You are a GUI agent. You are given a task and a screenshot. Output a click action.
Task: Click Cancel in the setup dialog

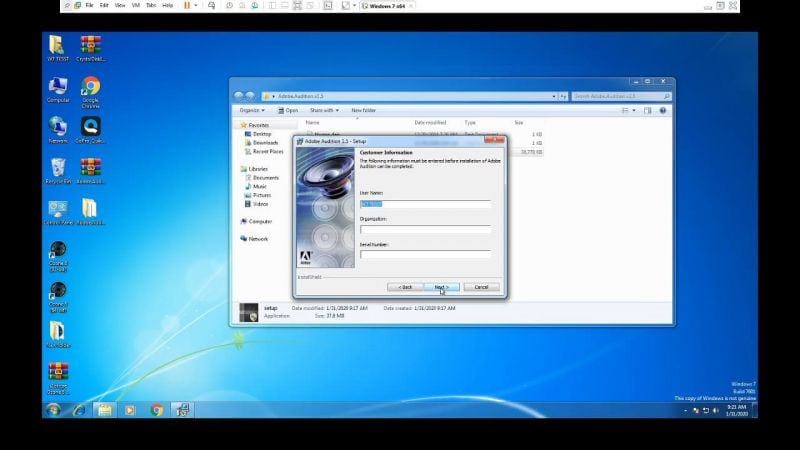[x=481, y=287]
